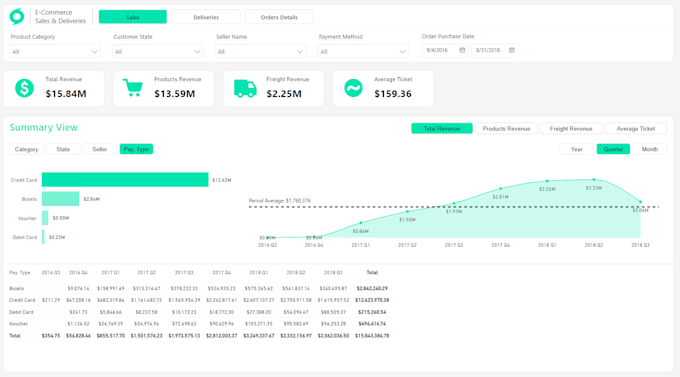The height and width of the screenshot is (377, 680).
Task: Expand the Seller Name dropdown
Action: click(x=260, y=51)
